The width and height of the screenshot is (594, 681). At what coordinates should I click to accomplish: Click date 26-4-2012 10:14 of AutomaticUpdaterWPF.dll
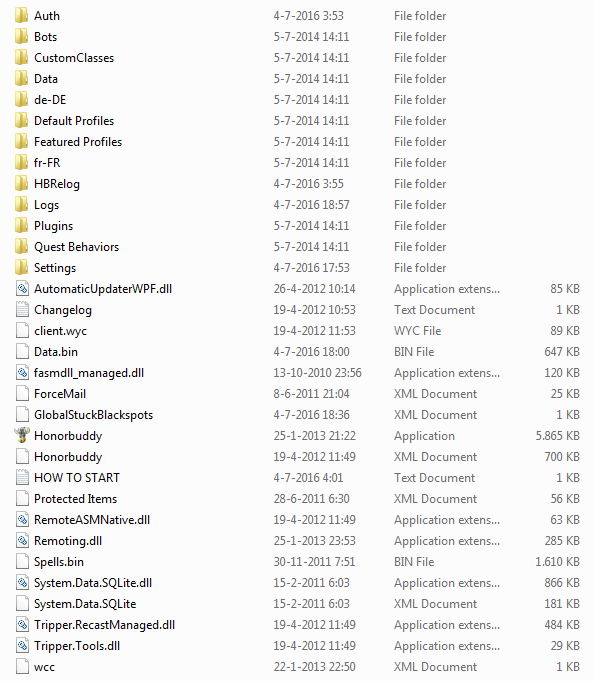[x=314, y=288]
